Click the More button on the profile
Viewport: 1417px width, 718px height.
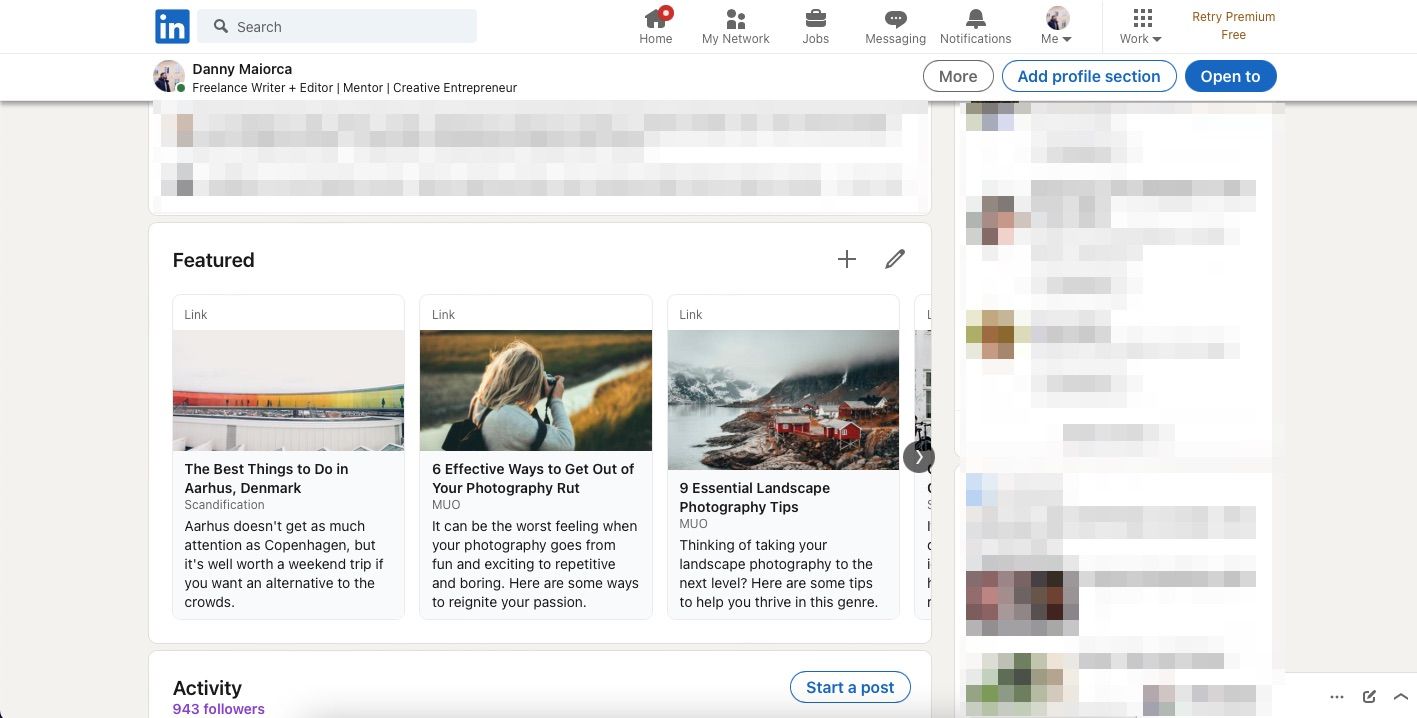[956, 76]
